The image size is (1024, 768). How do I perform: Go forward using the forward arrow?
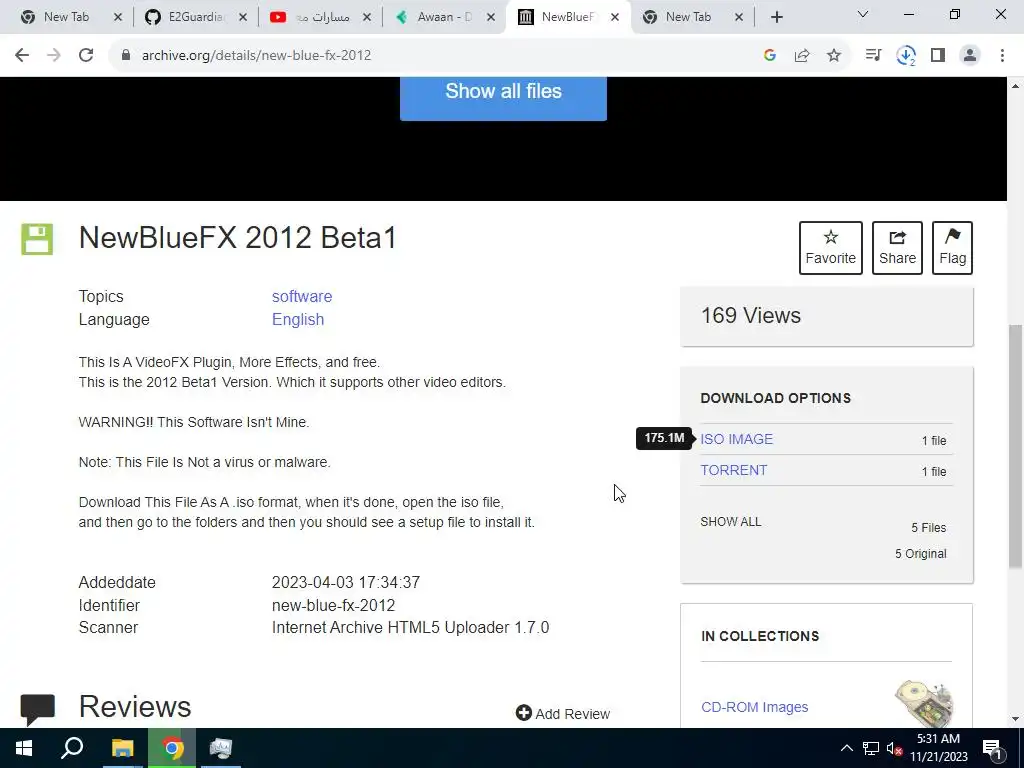[x=54, y=56]
